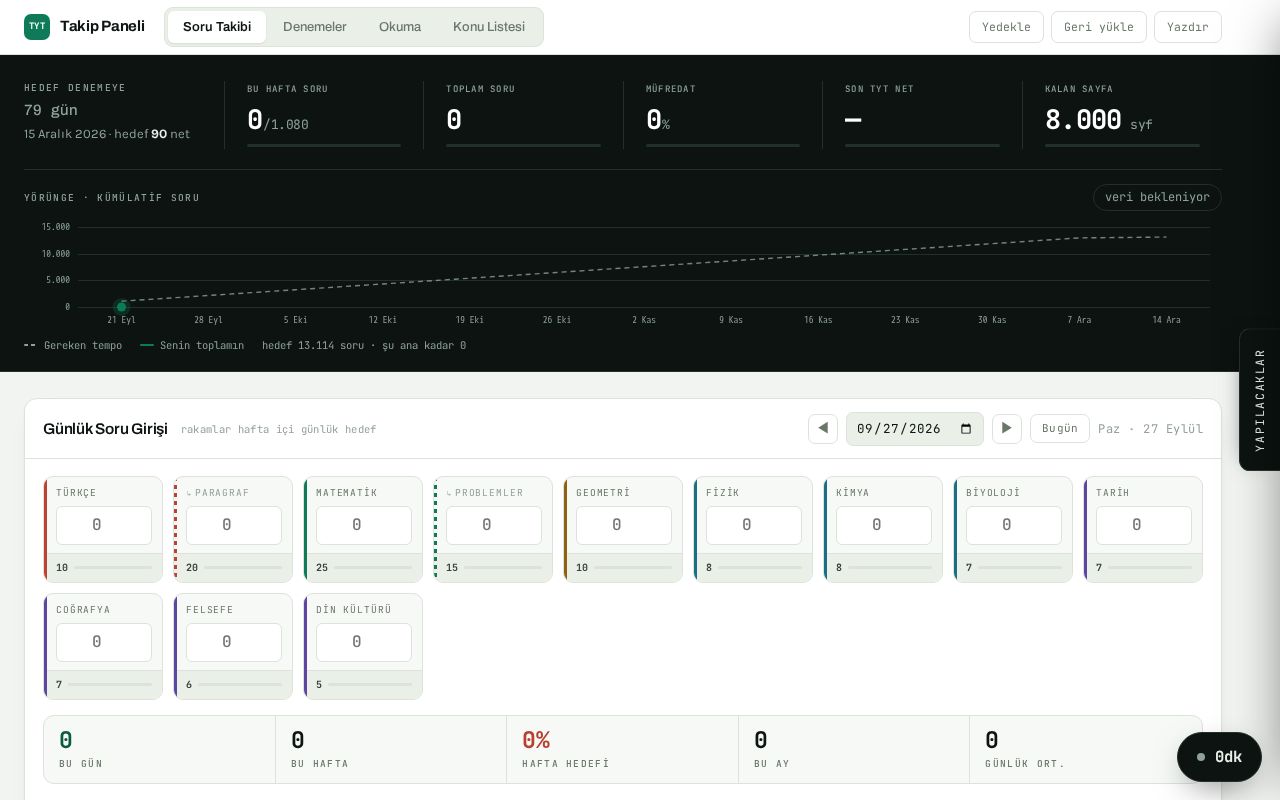The height and width of the screenshot is (800, 1280).
Task: Click the 'Paz · 27 Eylül' day label
Action: pos(1150,429)
